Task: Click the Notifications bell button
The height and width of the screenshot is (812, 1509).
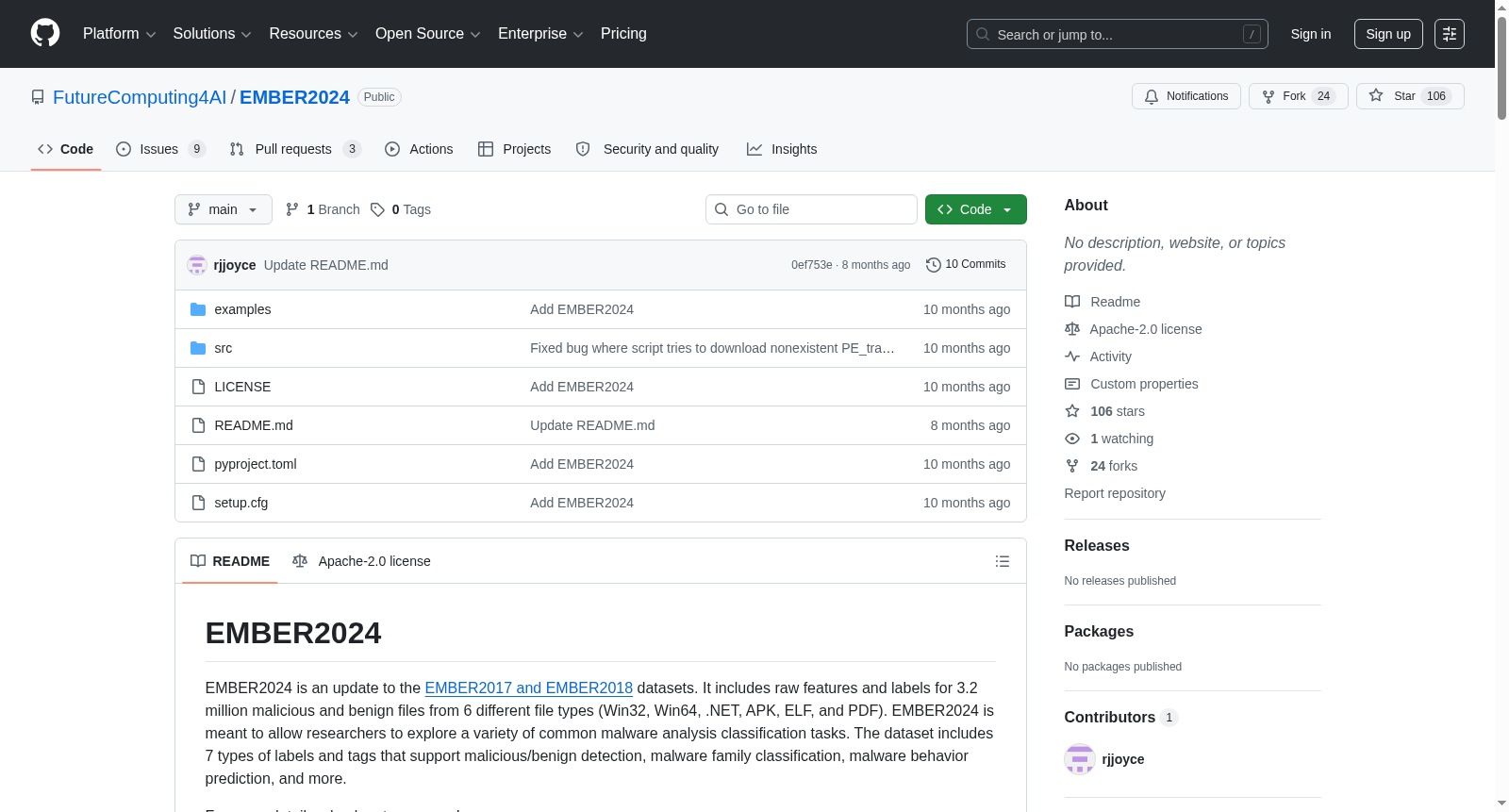Action: (1186, 96)
